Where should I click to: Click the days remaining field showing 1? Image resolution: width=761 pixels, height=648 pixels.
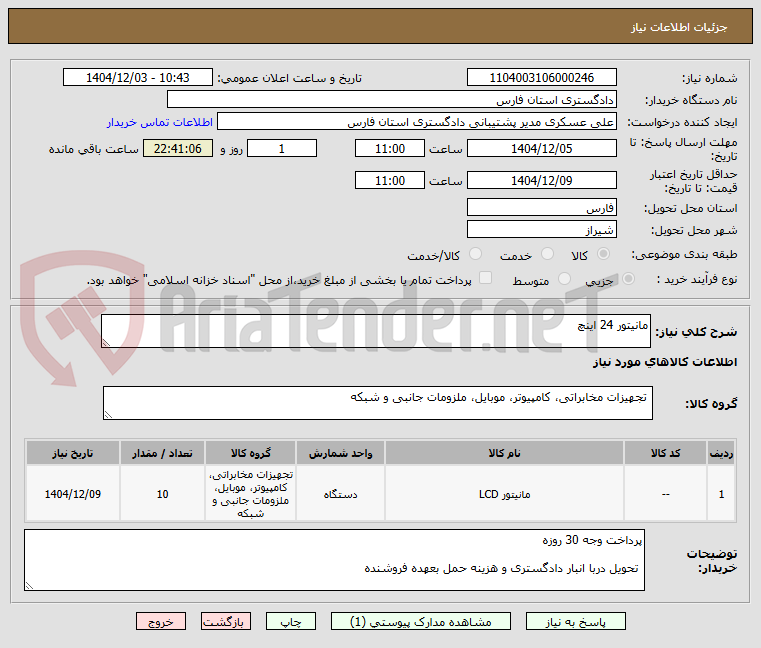tap(282, 148)
